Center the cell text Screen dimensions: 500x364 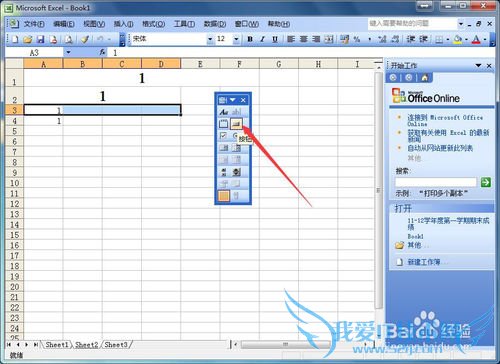303,39
